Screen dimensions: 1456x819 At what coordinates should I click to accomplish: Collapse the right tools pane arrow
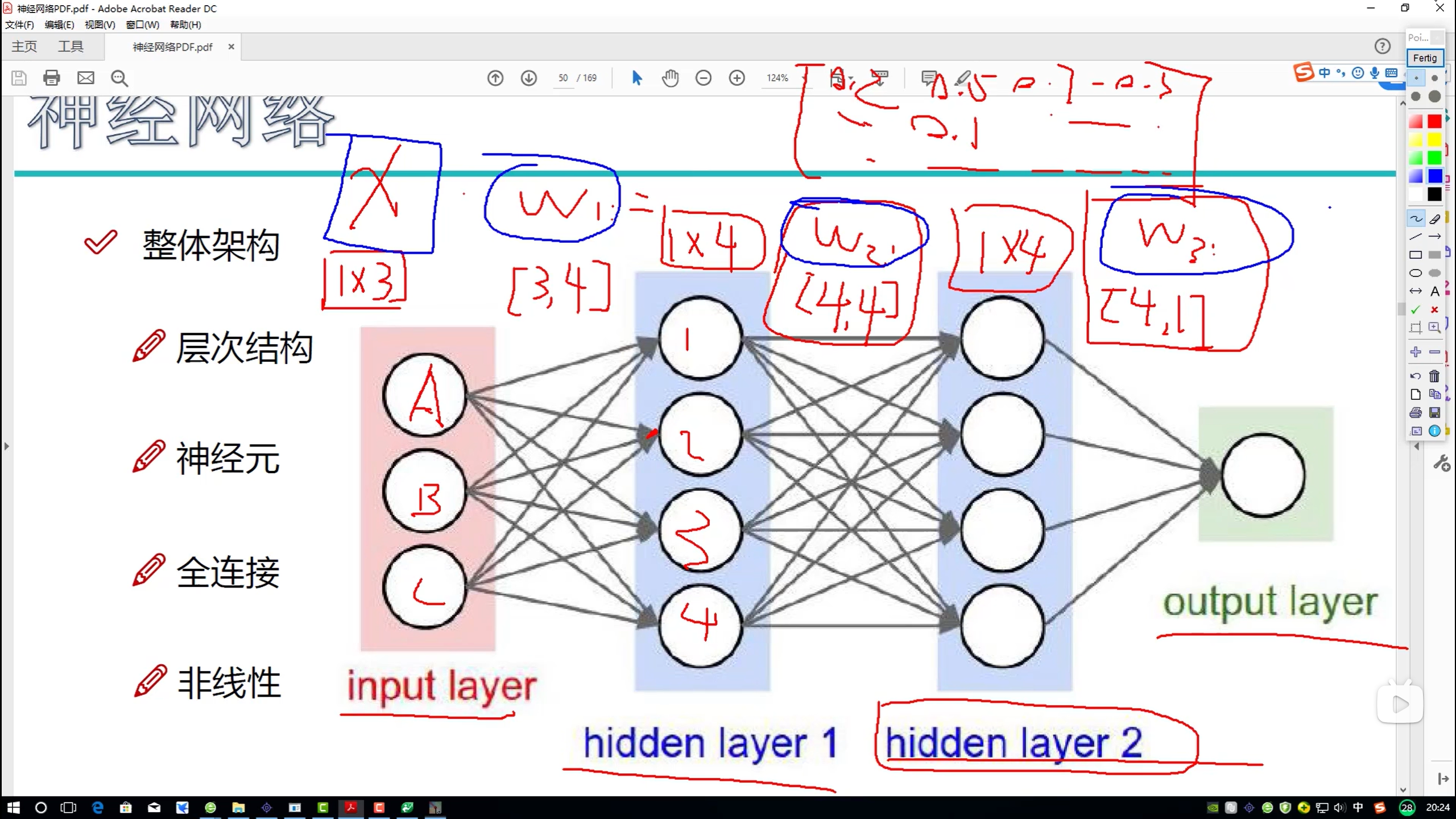(x=1417, y=446)
